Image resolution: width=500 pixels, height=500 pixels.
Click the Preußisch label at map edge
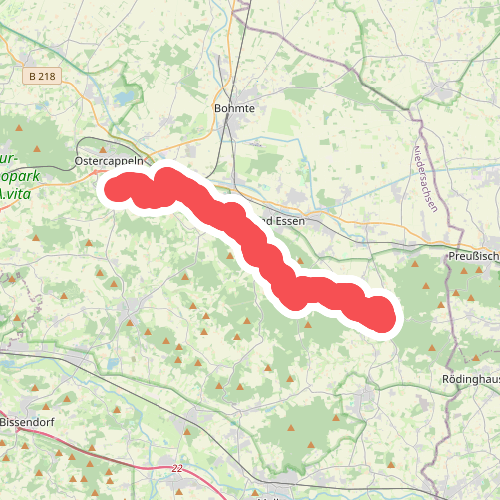(x=474, y=256)
